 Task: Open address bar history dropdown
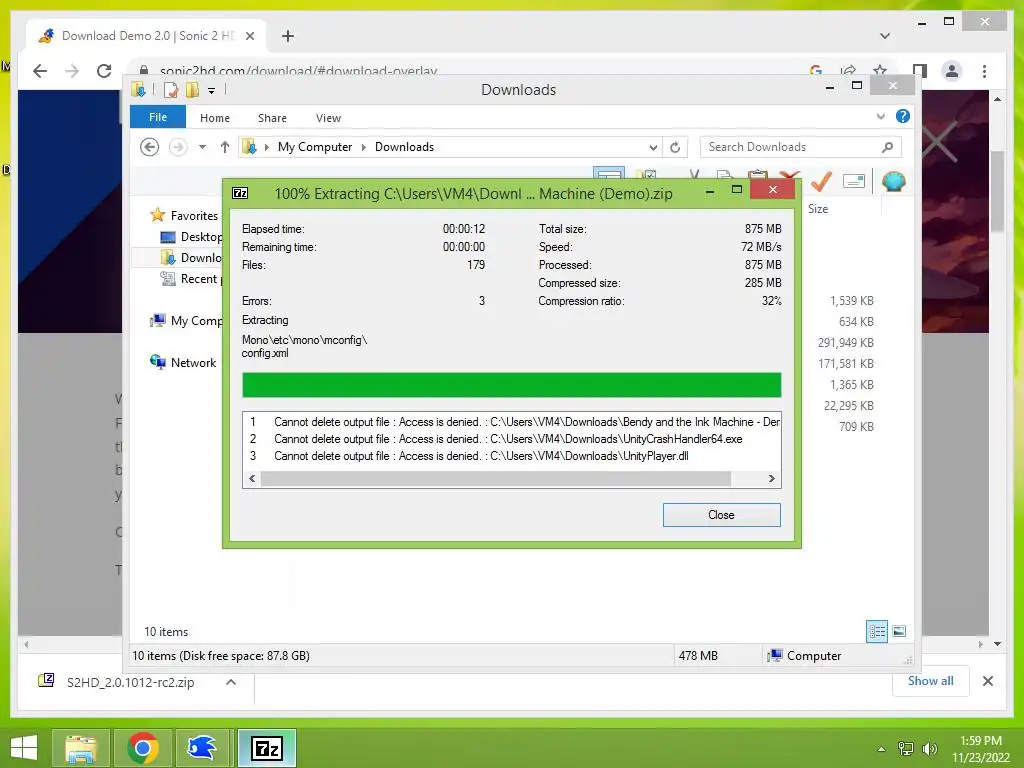[652, 148]
